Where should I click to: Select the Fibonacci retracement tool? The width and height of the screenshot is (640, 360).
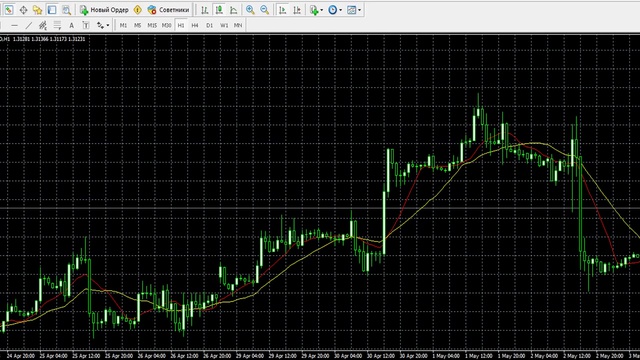57,25
